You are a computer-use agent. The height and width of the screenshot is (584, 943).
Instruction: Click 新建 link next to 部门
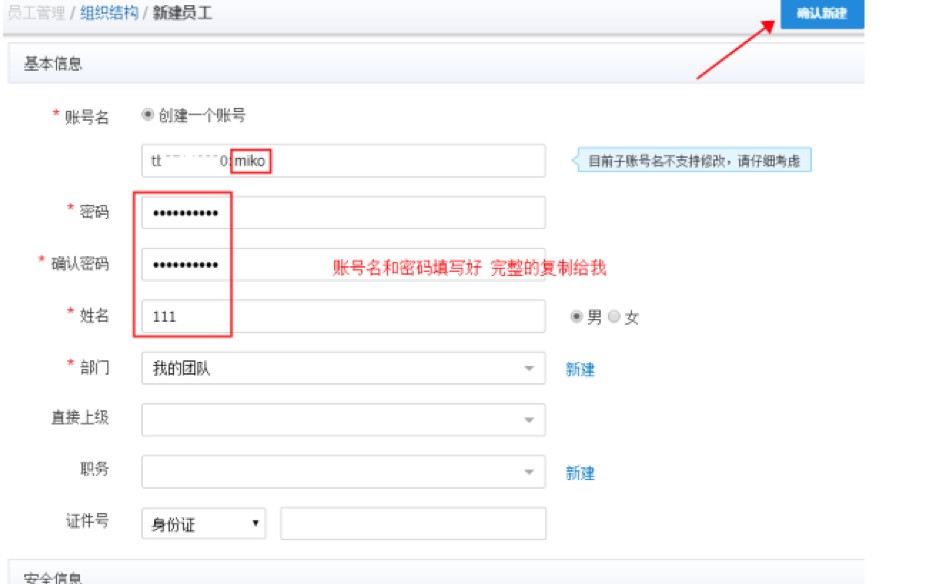pyautogui.click(x=580, y=369)
